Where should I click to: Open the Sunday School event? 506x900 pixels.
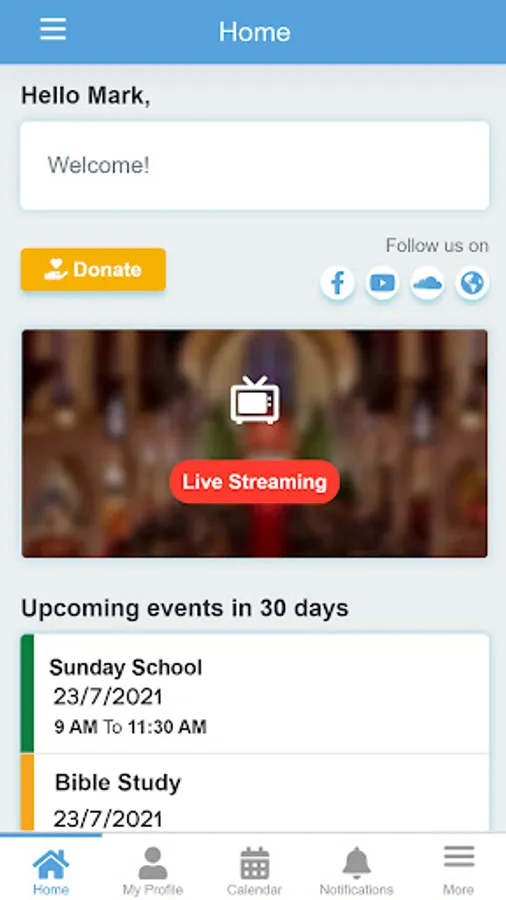pos(255,693)
